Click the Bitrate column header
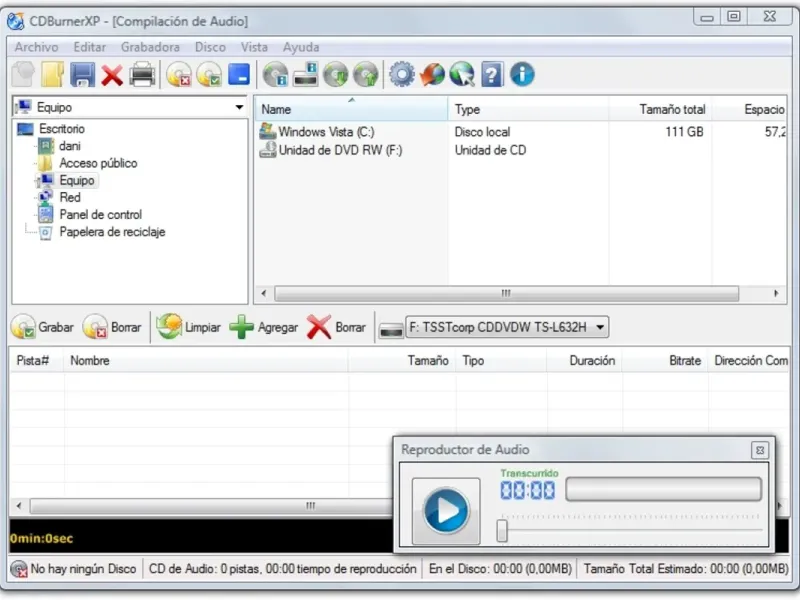 [664, 361]
